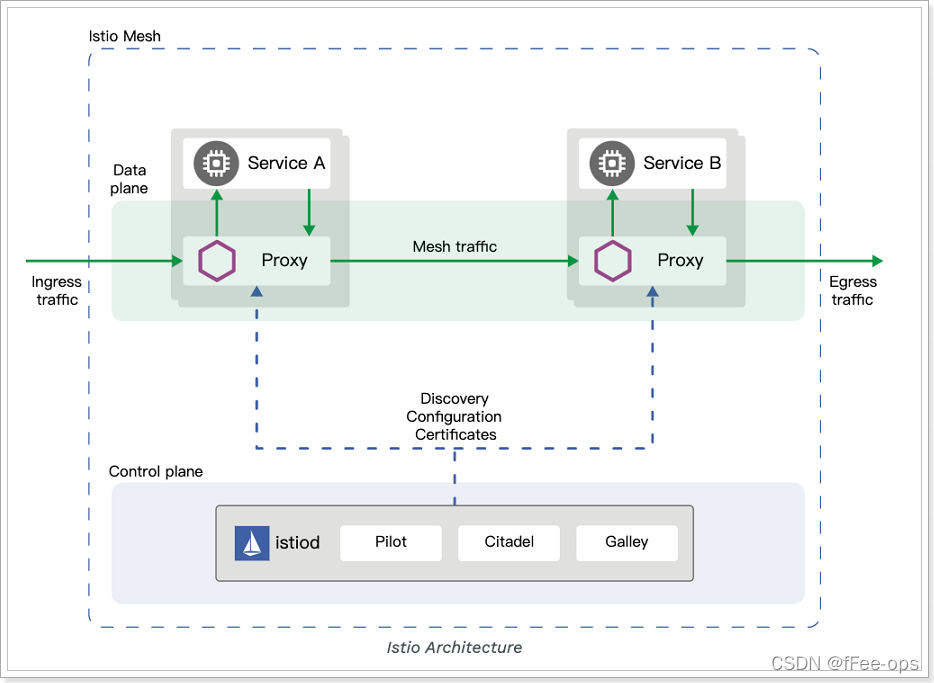Click the Istio Architecture caption
This screenshot has width=934, height=683.
454,647
